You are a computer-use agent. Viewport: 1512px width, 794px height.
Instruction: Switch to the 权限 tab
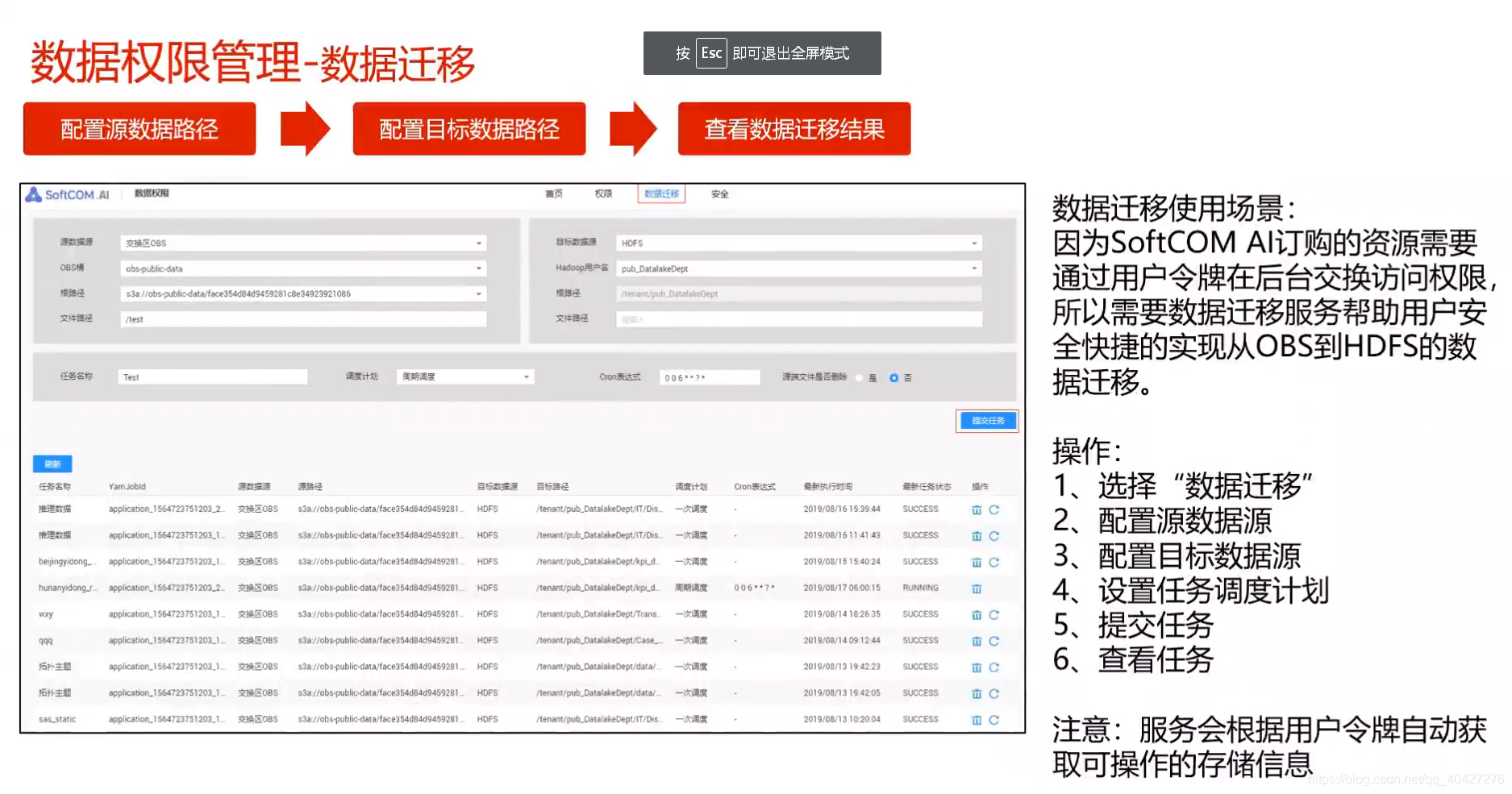(x=603, y=194)
